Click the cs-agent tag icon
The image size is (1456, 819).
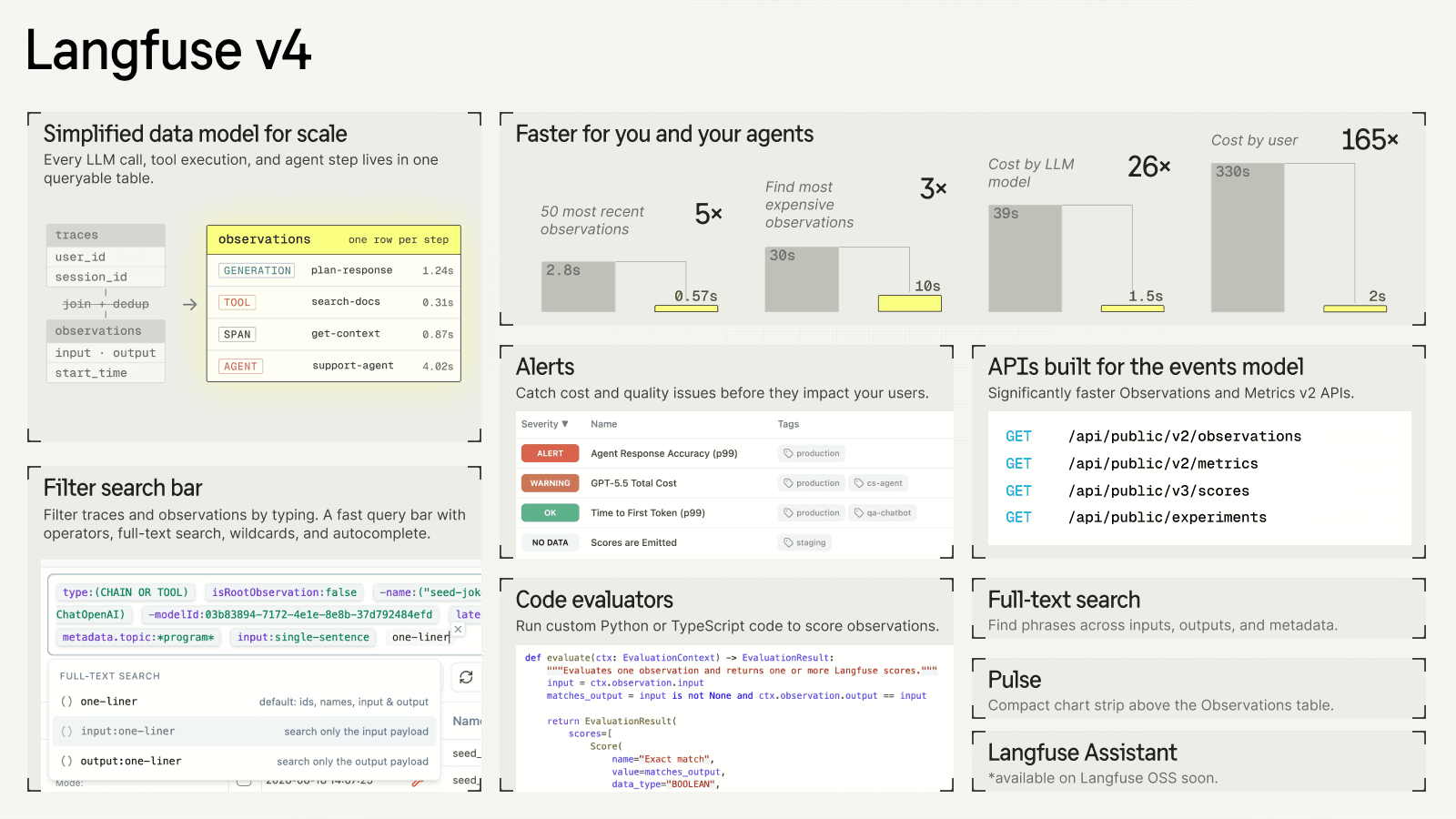(859, 483)
